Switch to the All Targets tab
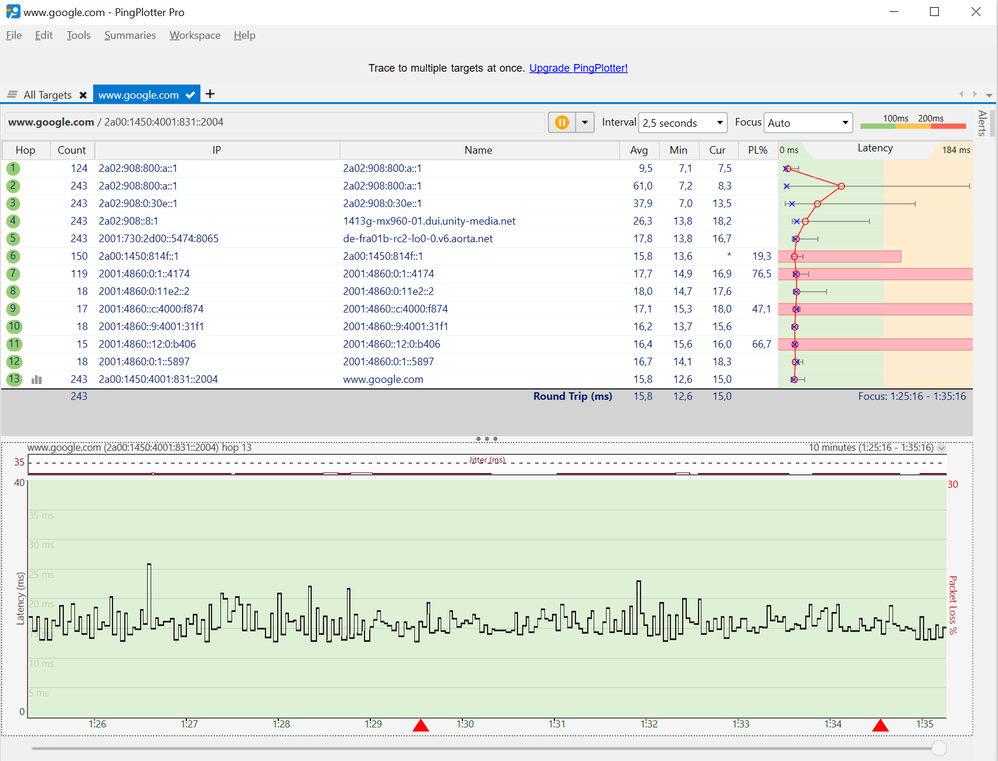The width and height of the screenshot is (998, 761). coord(47,94)
